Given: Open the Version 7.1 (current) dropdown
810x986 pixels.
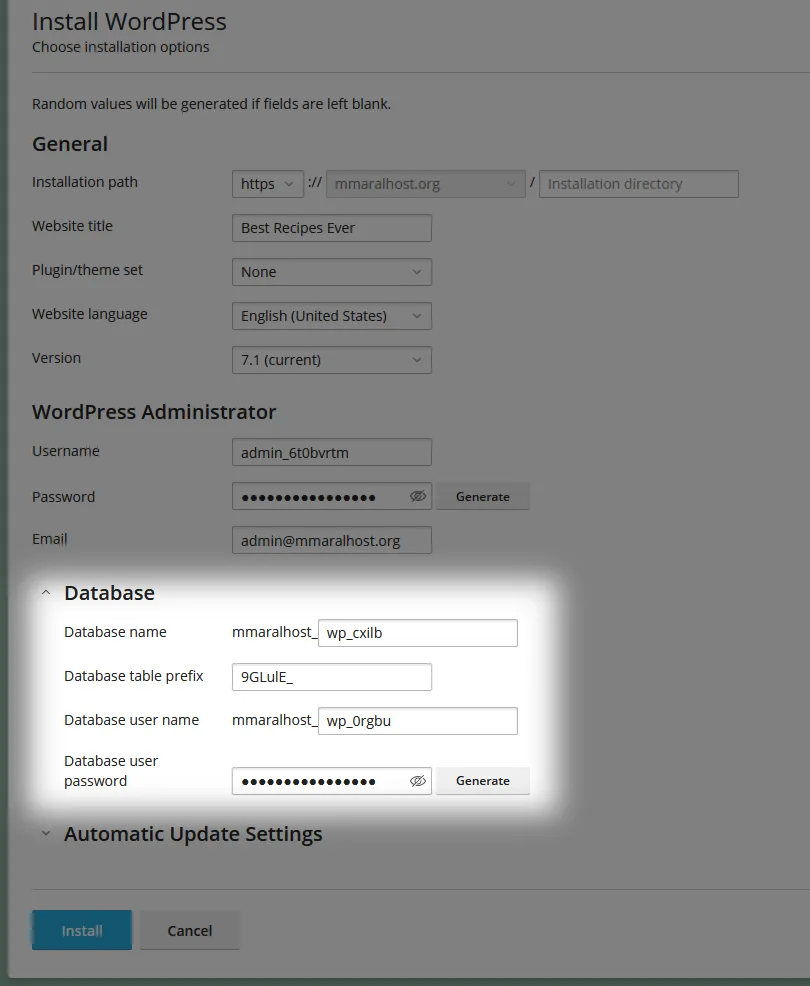Looking at the screenshot, I should pyautogui.click(x=331, y=360).
